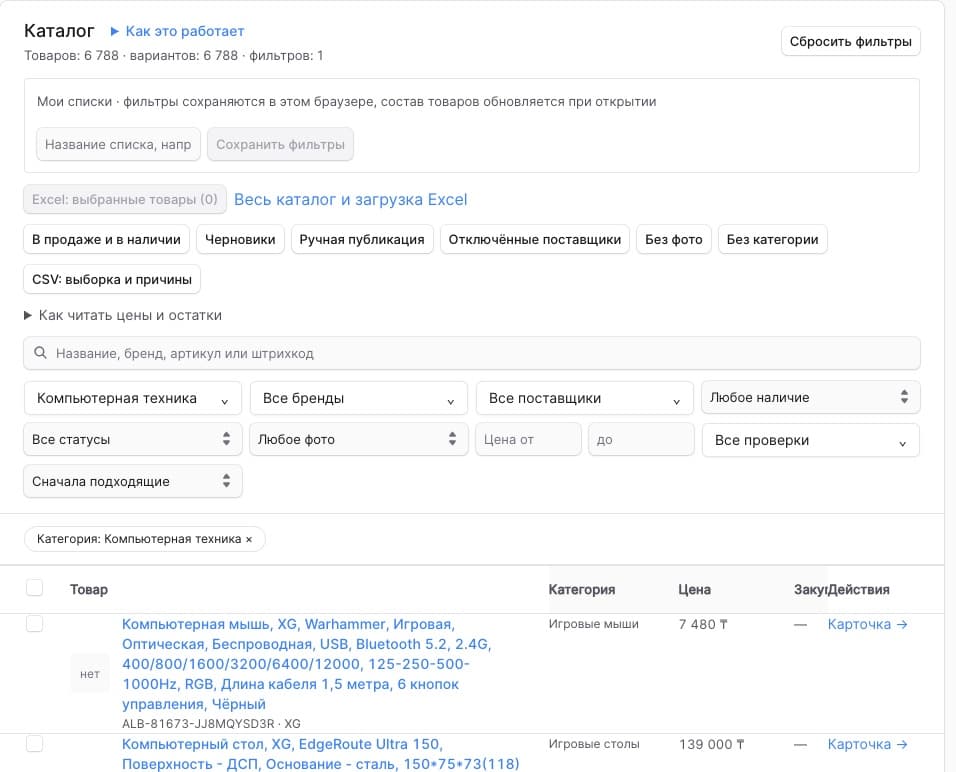Open "Весь каталог и загрузка Excel" link
This screenshot has height=772, width=956.
coord(351,199)
